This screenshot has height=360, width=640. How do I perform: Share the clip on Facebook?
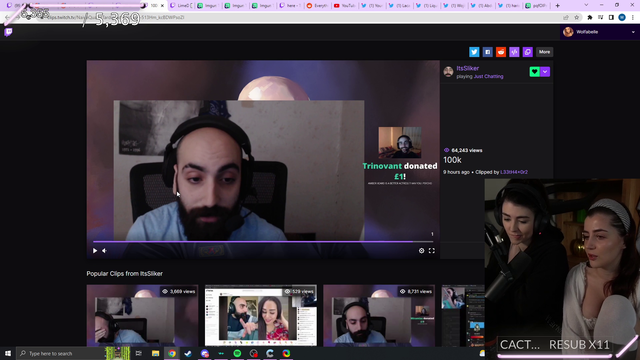coord(487,52)
